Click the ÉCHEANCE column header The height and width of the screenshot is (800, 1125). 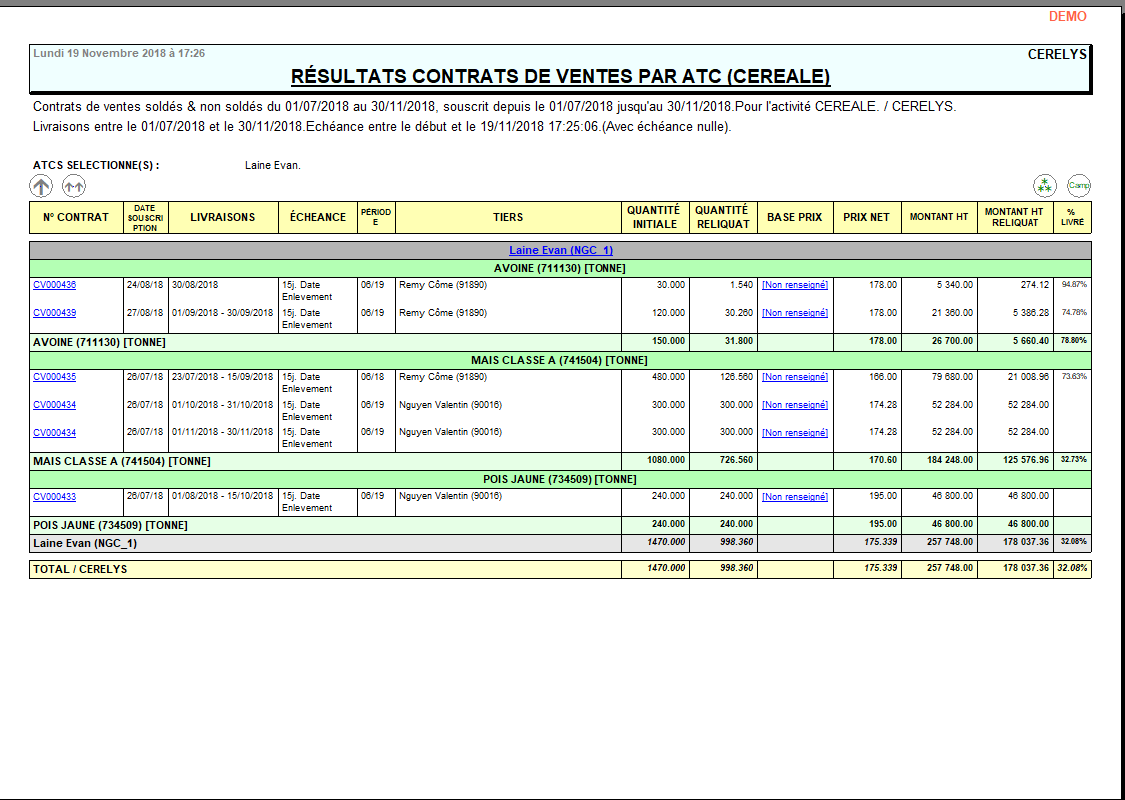pyautogui.click(x=318, y=217)
